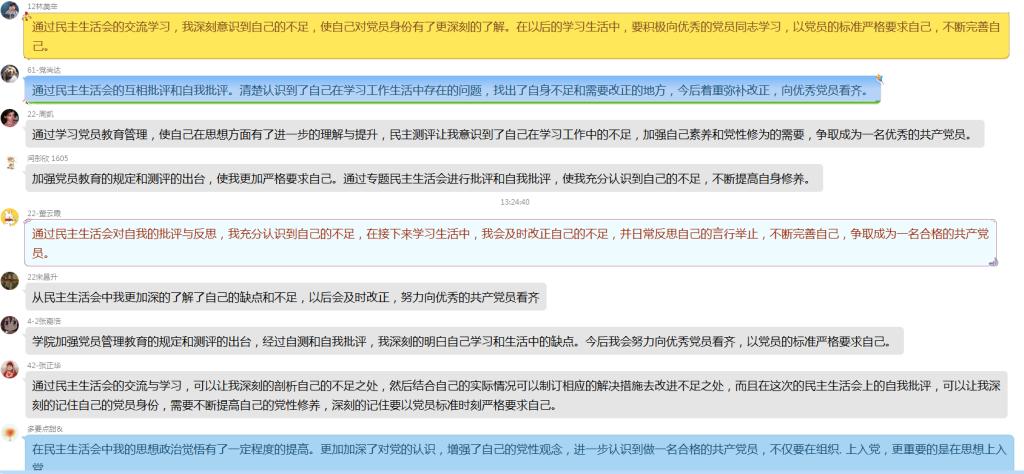Click the bottom blue bubble about 思想政治觉悟

[x=518, y=454]
